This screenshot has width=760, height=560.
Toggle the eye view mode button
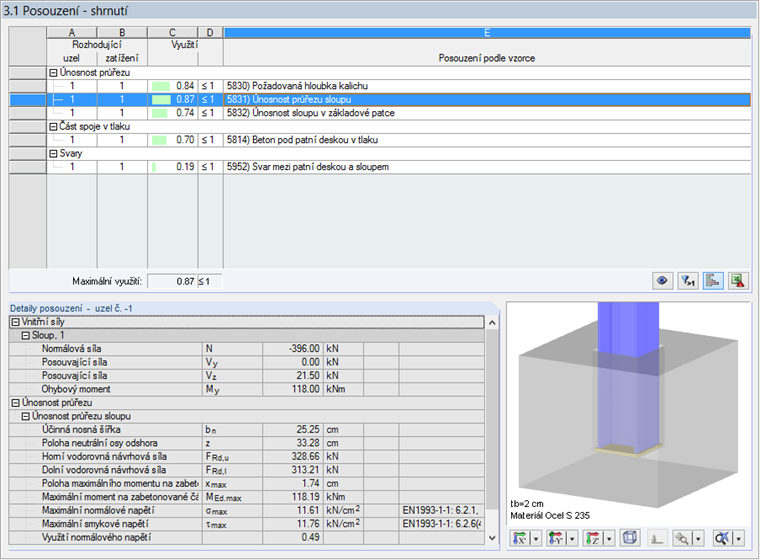(662, 281)
